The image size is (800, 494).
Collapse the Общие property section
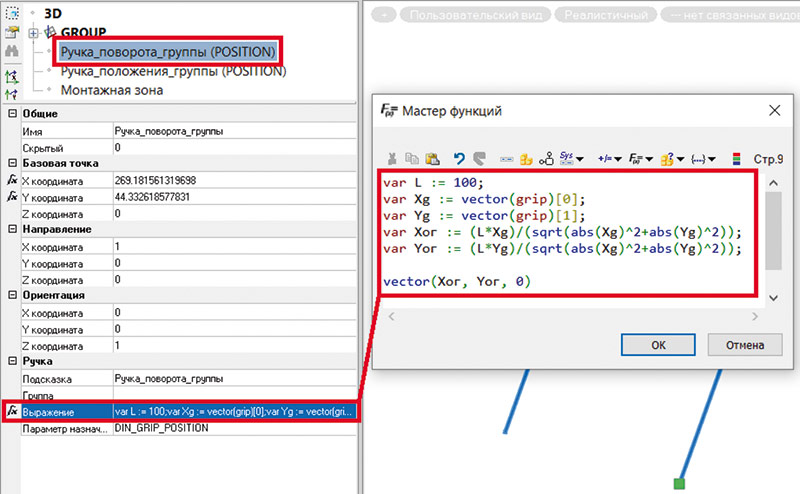(12, 114)
